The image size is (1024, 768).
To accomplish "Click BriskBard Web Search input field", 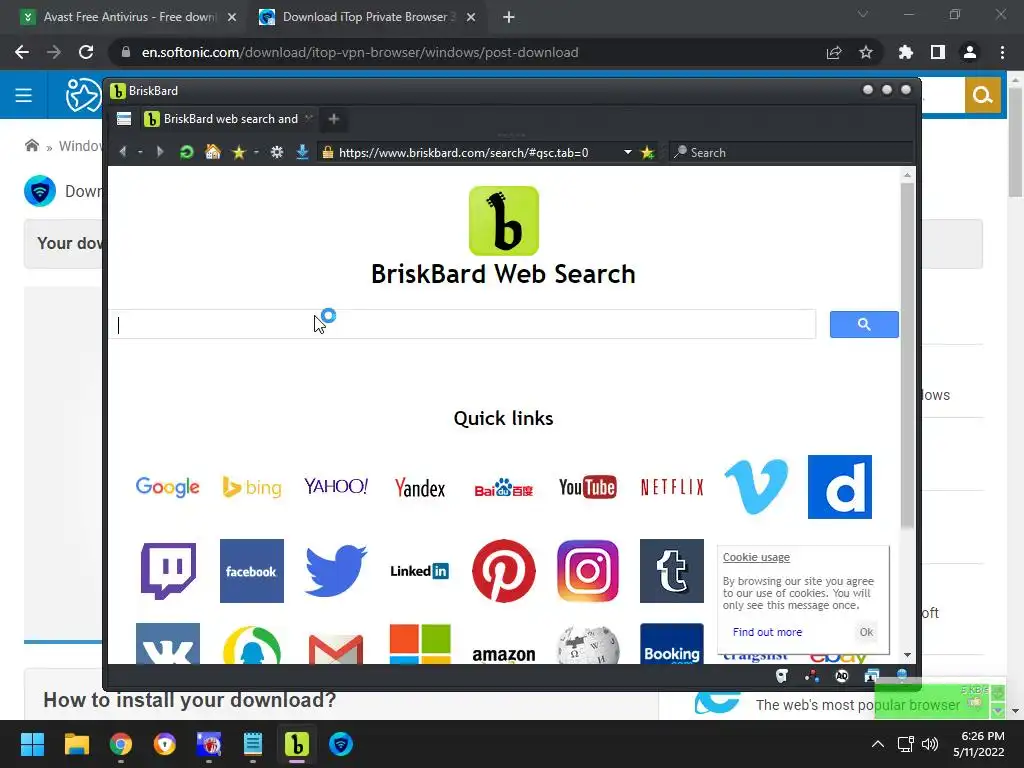I will (x=462, y=325).
